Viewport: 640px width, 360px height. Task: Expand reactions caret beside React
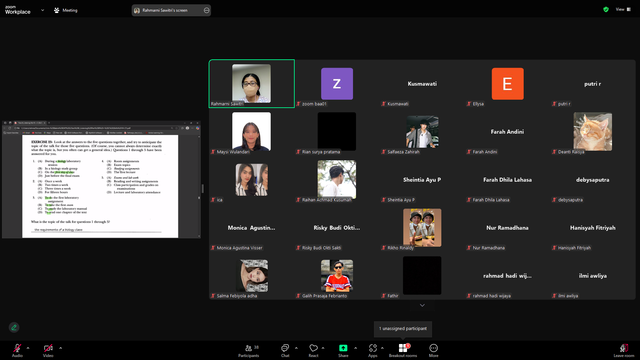pos(323,348)
